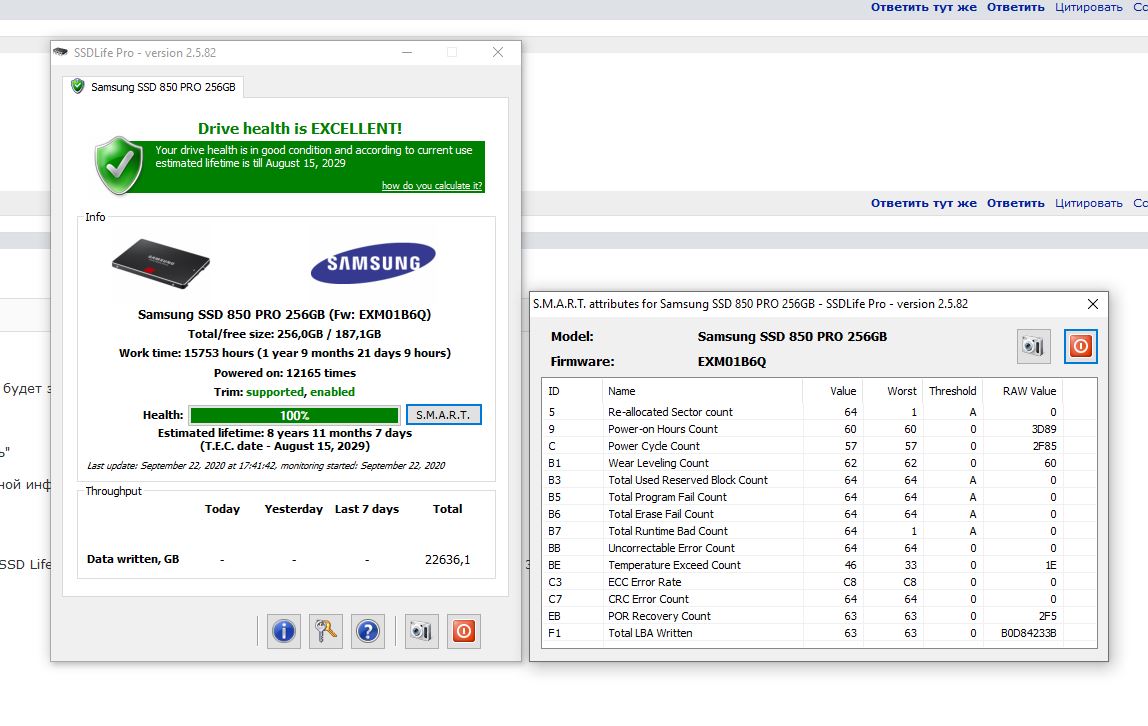Click SSDLife Pro title bar app icon
This screenshot has width=1148, height=726.
point(61,53)
